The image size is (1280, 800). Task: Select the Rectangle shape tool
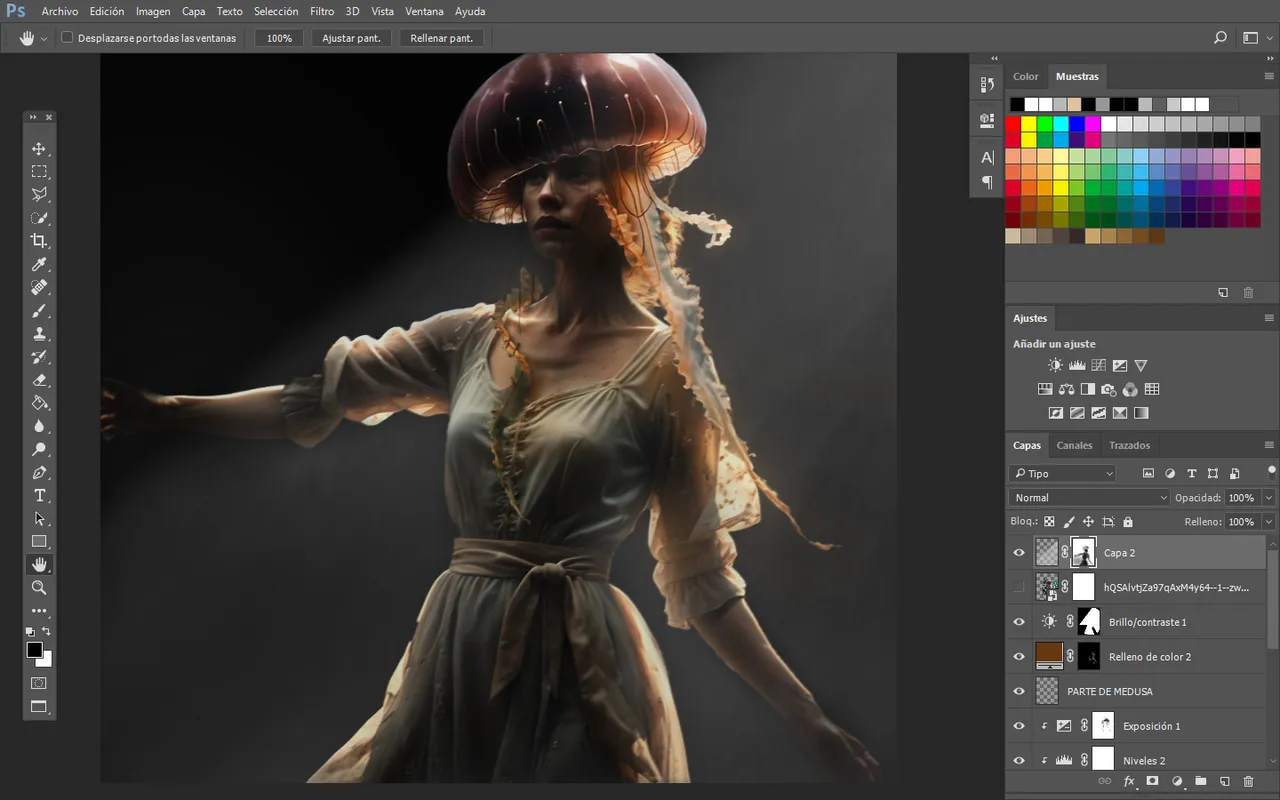[39, 542]
